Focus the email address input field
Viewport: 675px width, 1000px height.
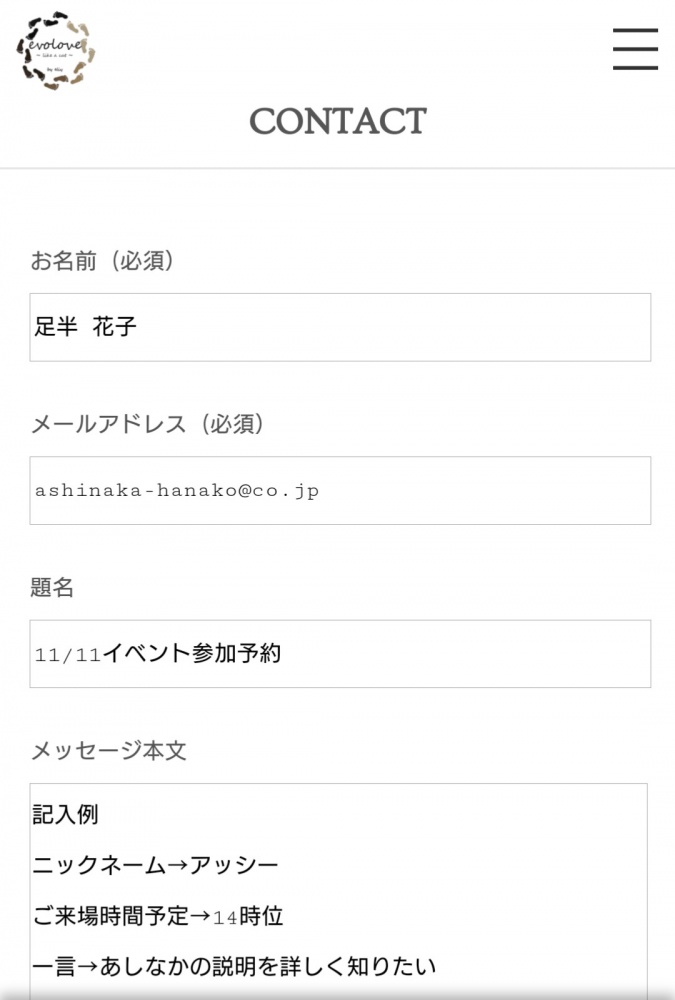(x=340, y=490)
